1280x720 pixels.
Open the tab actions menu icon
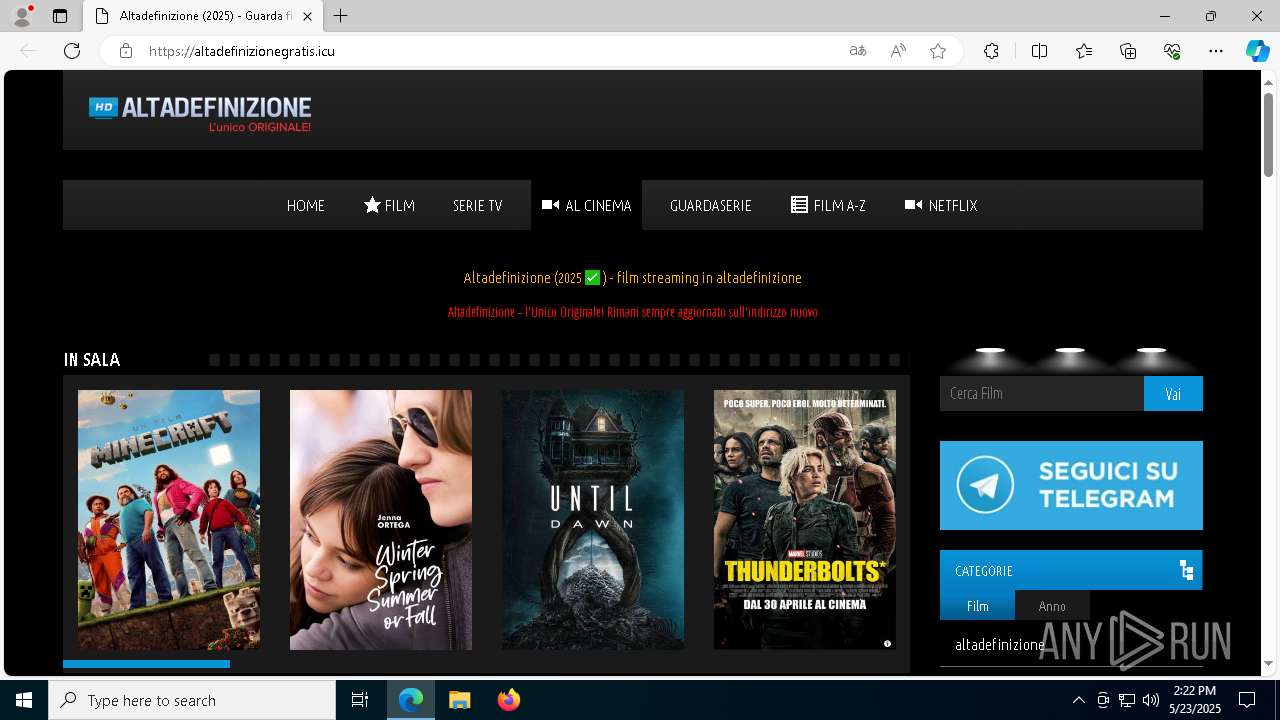(x=60, y=16)
